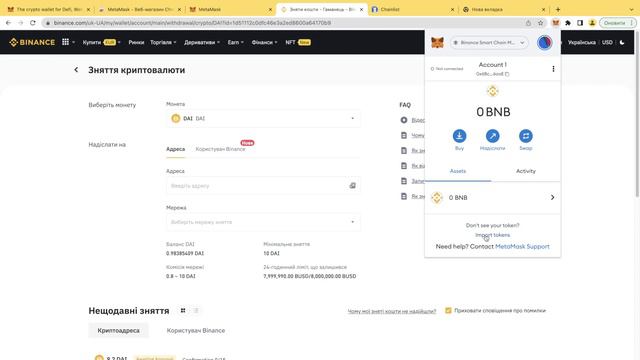Open the DAI coin selection dropdown
Viewport: 640px width, 360px height.
263,118
